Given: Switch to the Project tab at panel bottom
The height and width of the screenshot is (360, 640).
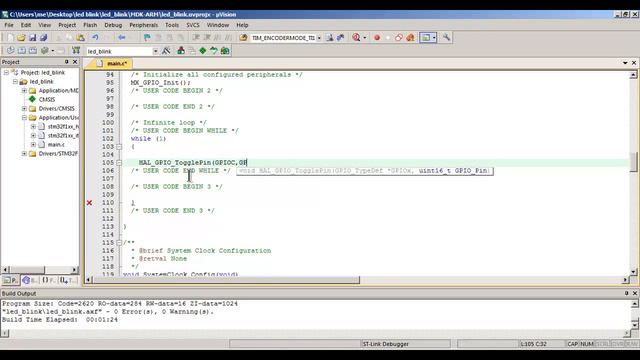Looking at the screenshot, I should (x=10, y=280).
